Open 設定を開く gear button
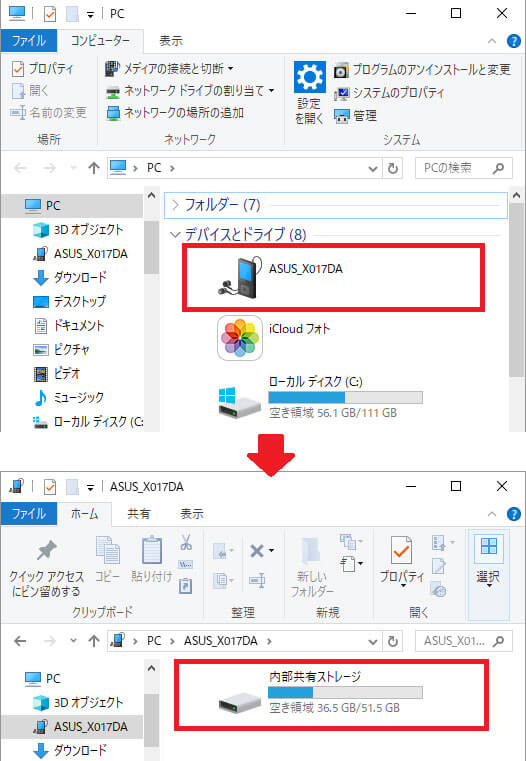Viewport: 526px width, 761px height. pyautogui.click(x=309, y=93)
